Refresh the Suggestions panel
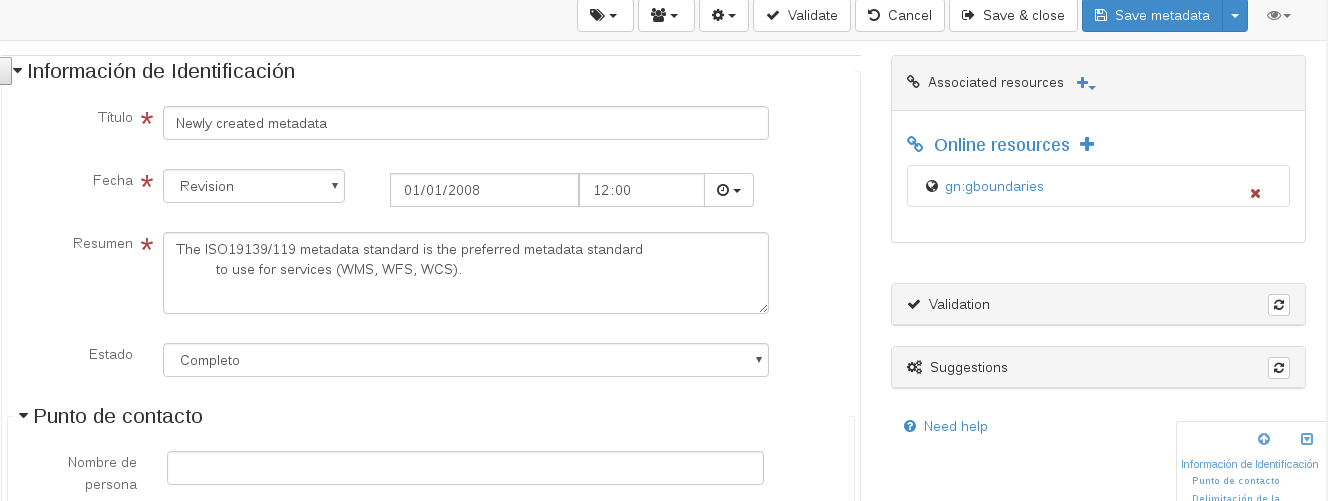The width and height of the screenshot is (1328, 501). (1278, 368)
